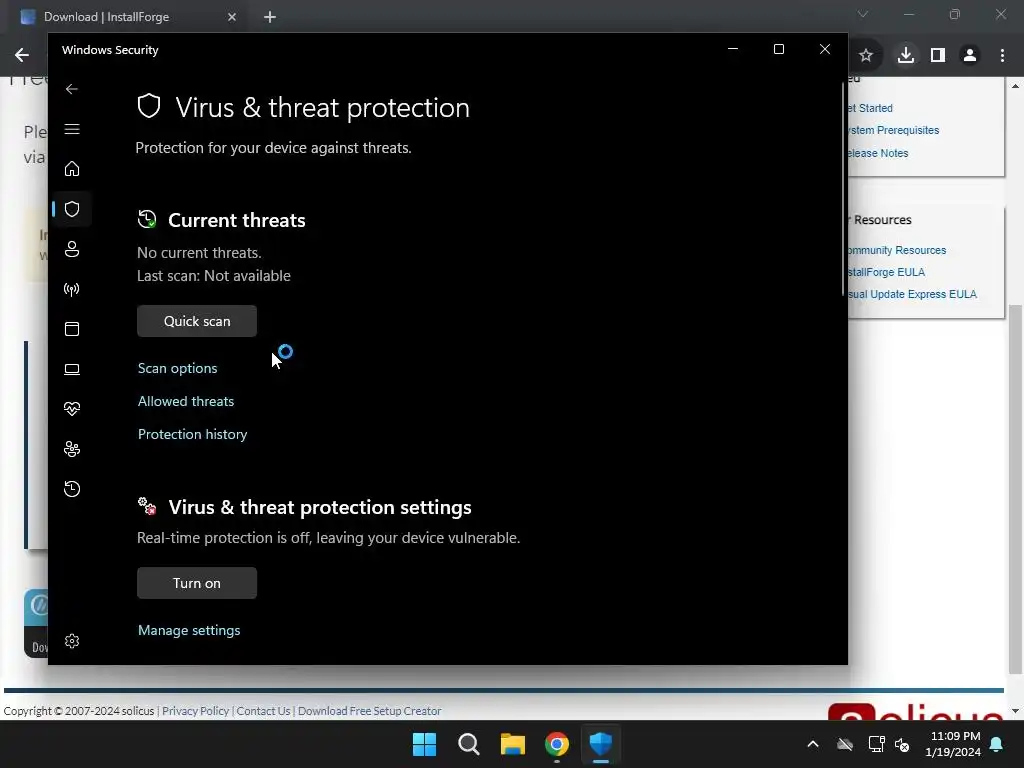Open the muted volume tray icon
1024x768 pixels.
pos(902,744)
